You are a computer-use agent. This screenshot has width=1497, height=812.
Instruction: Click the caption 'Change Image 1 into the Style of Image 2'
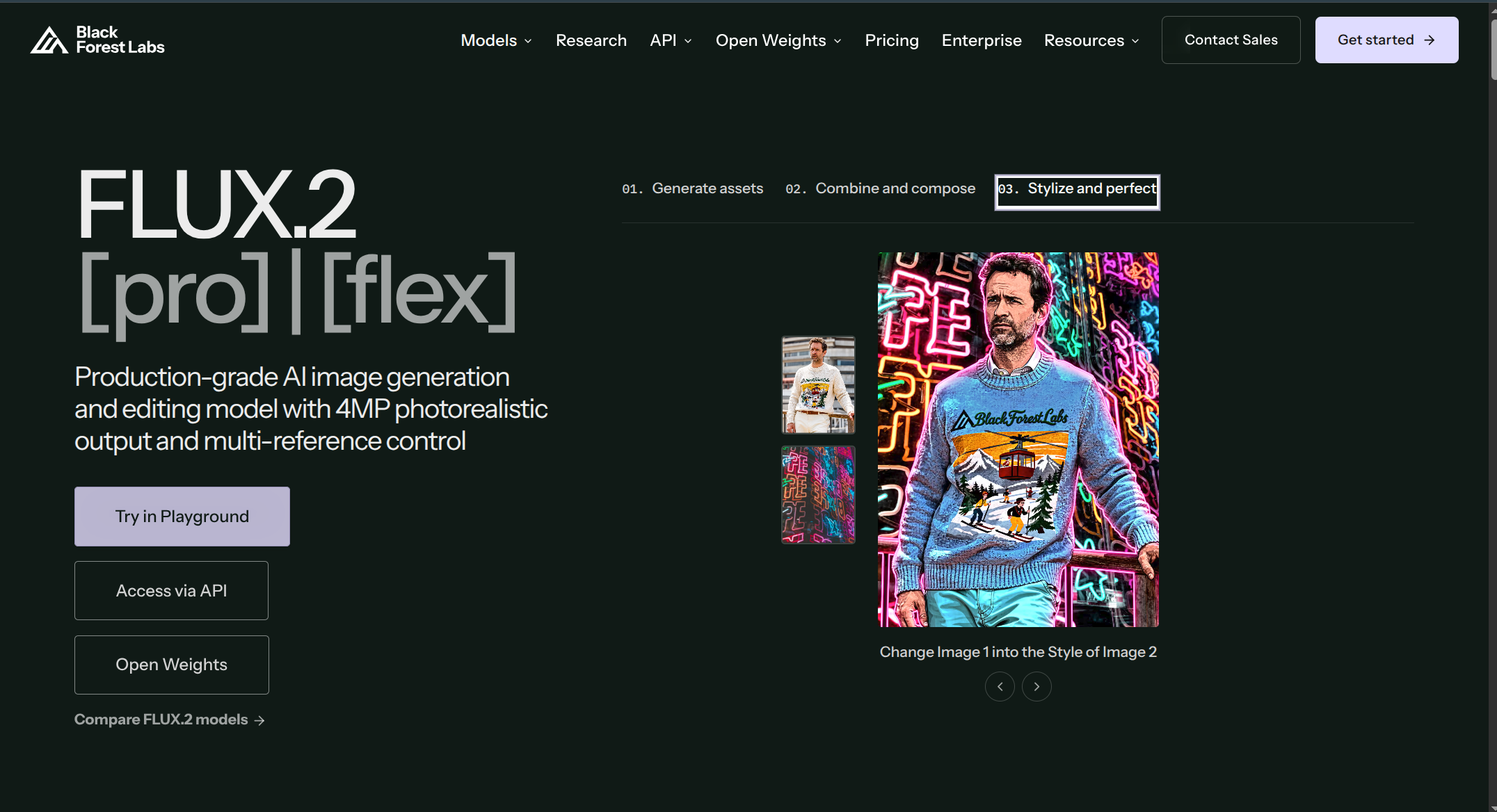coord(1018,652)
